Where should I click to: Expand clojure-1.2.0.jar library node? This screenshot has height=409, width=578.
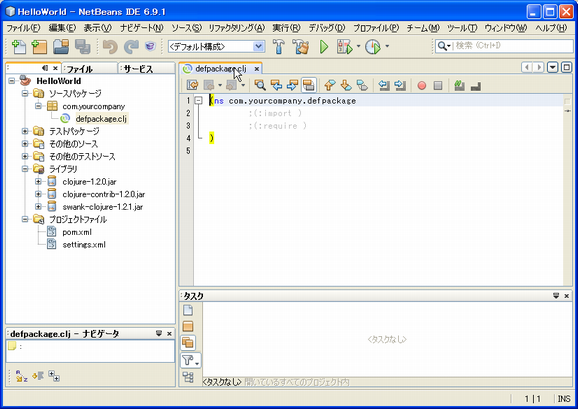38,181
